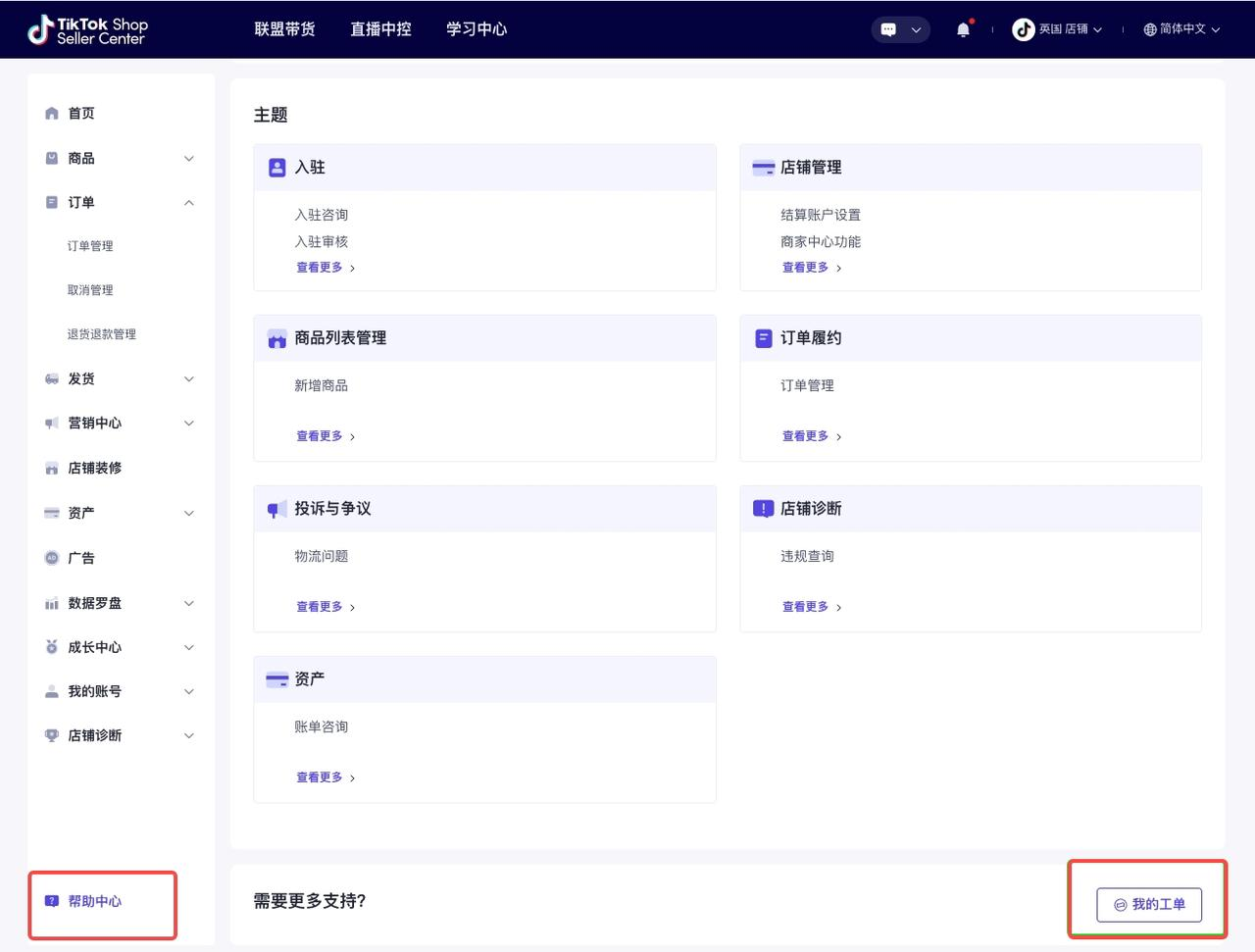Screen dimensions: 1255x952
Task: Click the 商品 products icon in sidebar
Action: 52,158
